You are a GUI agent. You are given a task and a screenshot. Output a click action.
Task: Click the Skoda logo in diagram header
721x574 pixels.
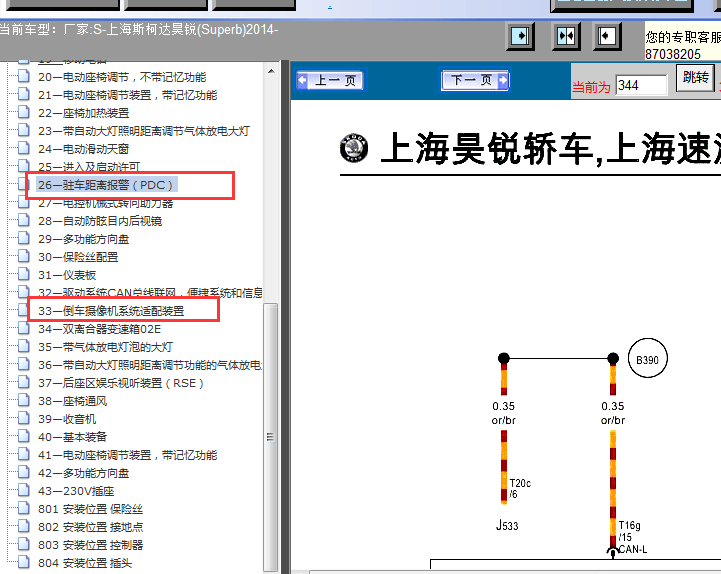click(x=354, y=148)
